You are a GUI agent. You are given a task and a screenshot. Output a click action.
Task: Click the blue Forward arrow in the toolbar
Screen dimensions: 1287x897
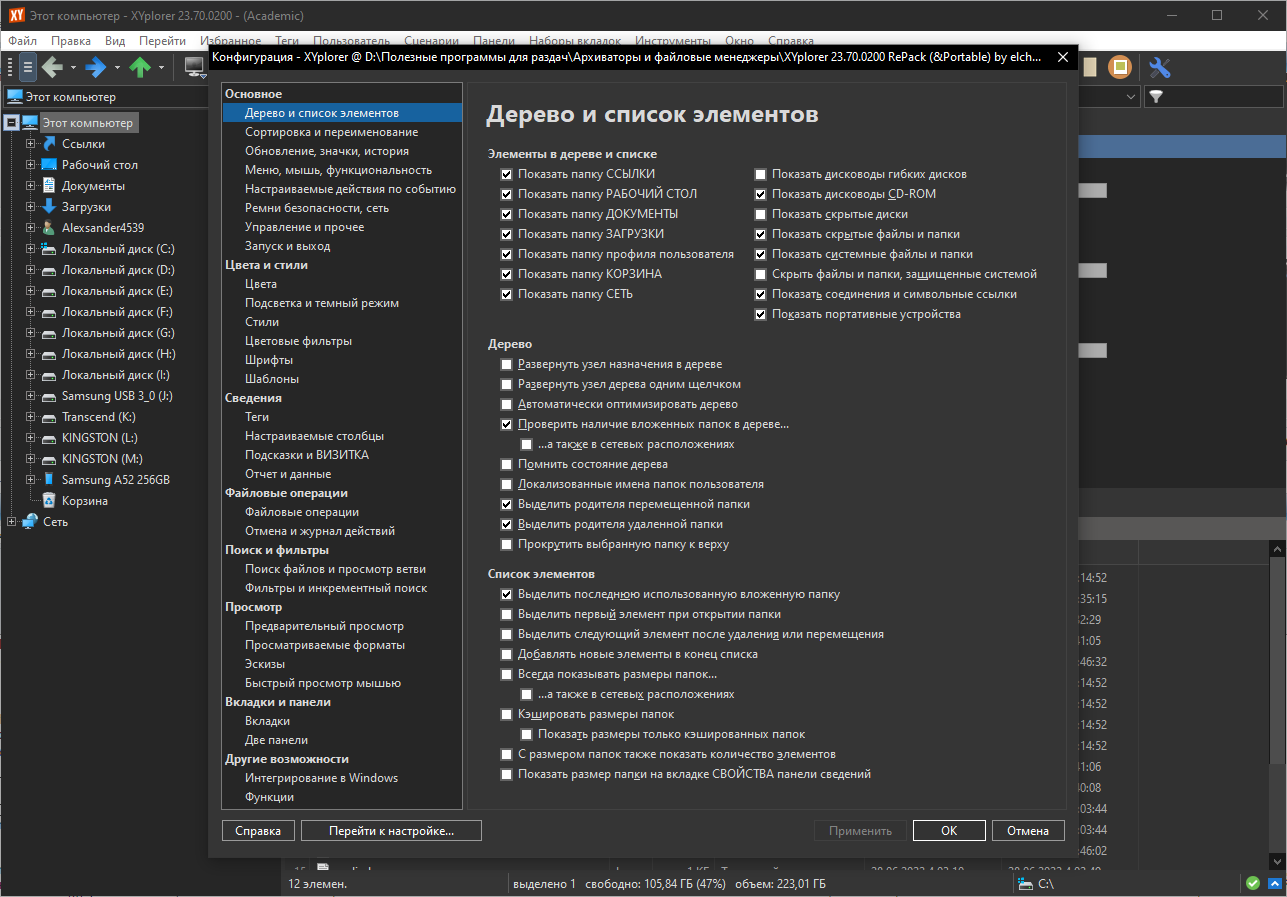pyautogui.click(x=96, y=68)
